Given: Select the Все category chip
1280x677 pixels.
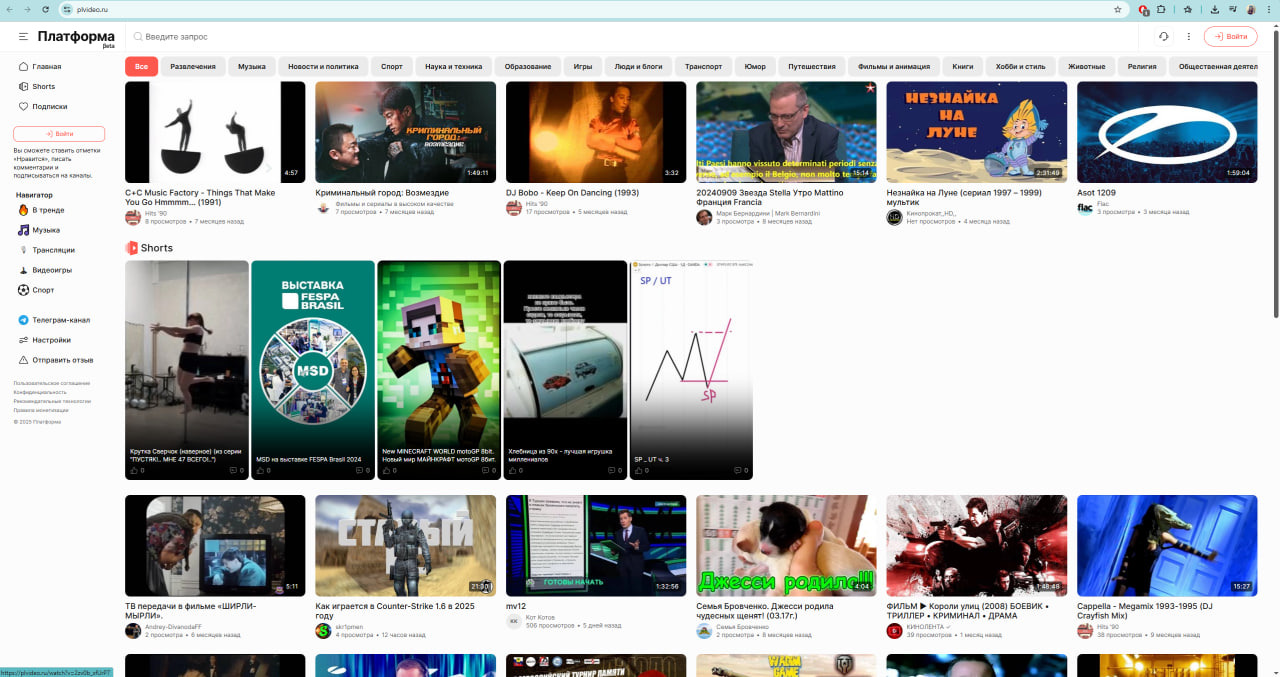Looking at the screenshot, I should 141,67.
